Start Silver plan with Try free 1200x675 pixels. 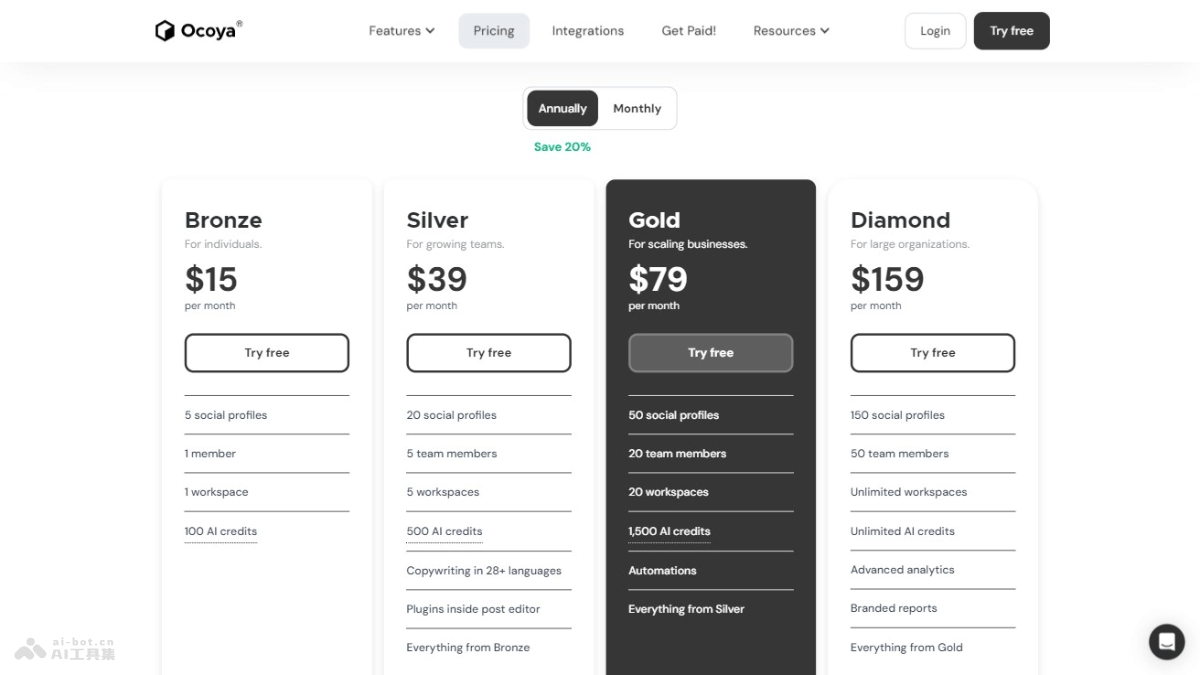489,353
